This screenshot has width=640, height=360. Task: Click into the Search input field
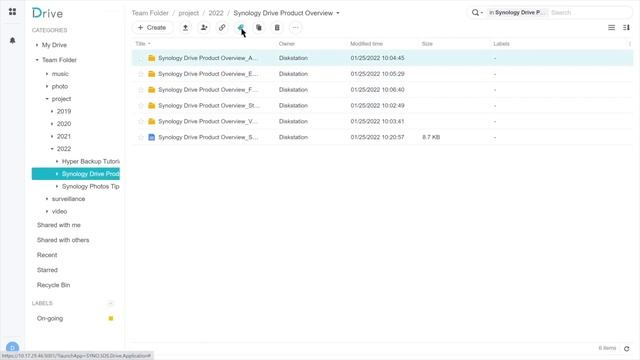(590, 13)
